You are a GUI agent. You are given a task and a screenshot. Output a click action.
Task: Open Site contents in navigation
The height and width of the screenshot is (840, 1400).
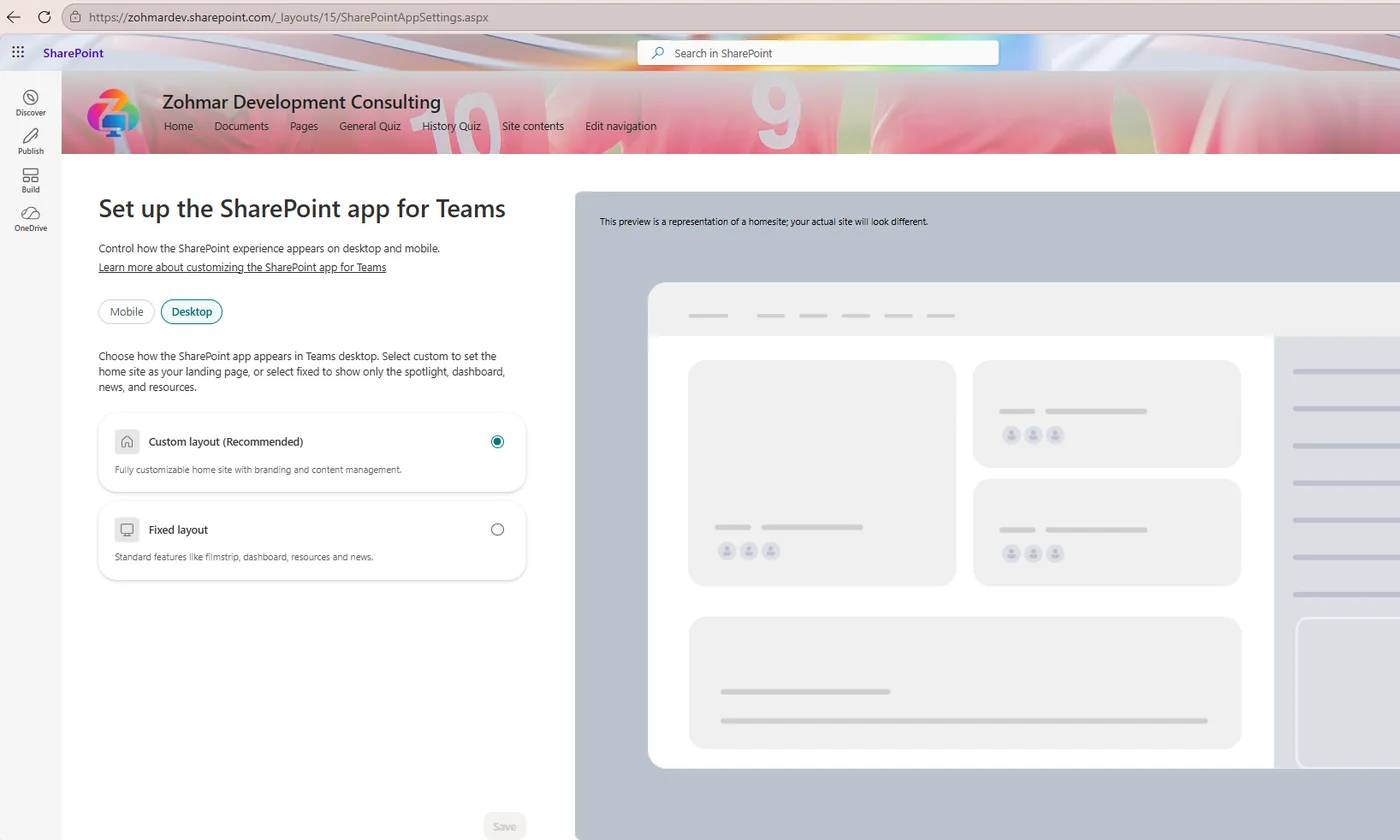pos(533,126)
